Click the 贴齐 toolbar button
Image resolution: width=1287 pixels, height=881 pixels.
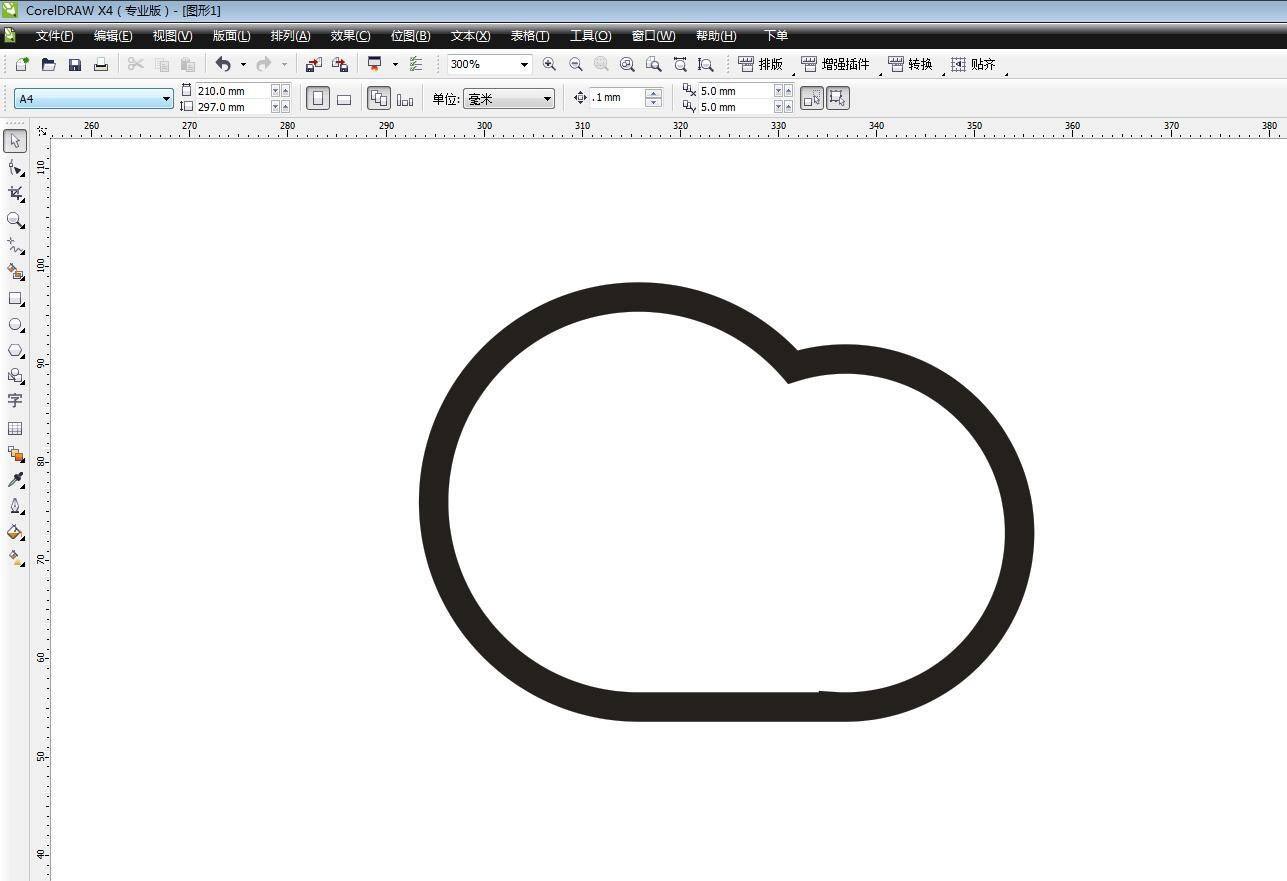click(973, 64)
